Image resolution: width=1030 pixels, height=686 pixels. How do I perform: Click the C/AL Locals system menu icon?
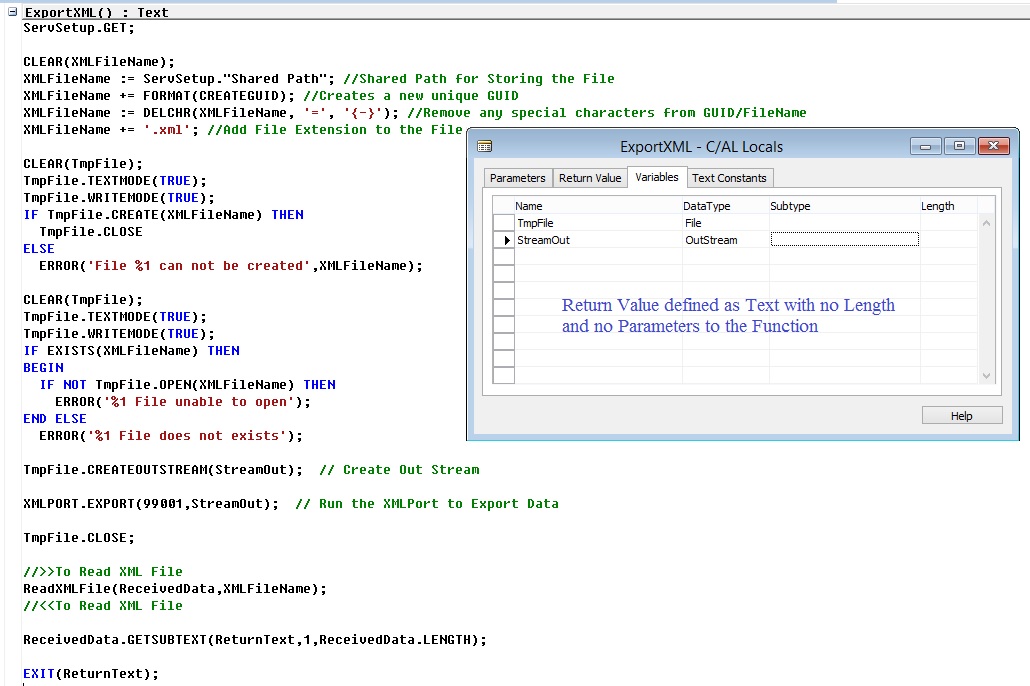coord(483,146)
